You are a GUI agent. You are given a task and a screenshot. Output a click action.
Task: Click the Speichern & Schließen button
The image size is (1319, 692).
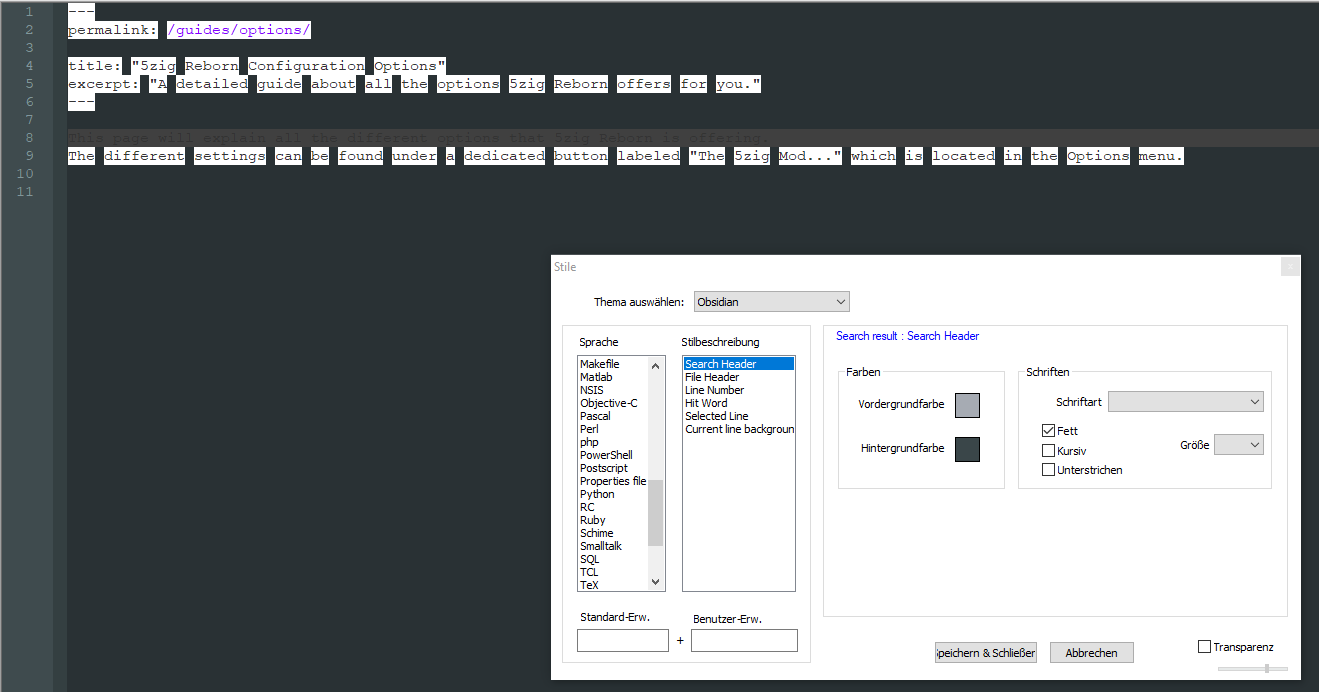pos(985,653)
